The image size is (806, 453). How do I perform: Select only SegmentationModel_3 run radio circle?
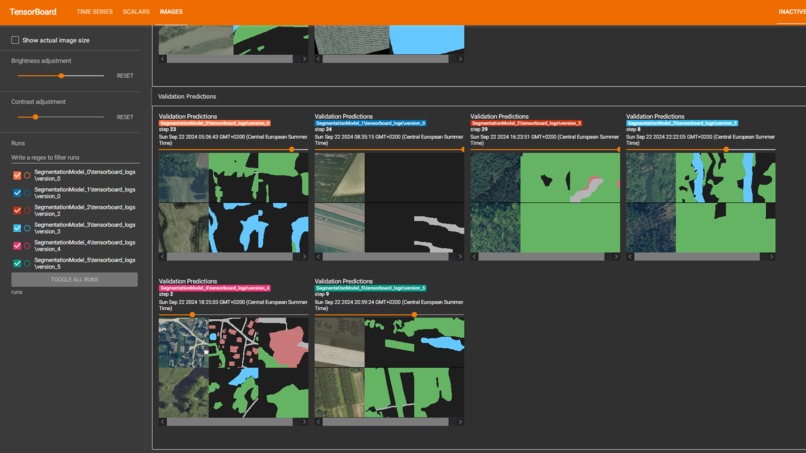click(27, 228)
